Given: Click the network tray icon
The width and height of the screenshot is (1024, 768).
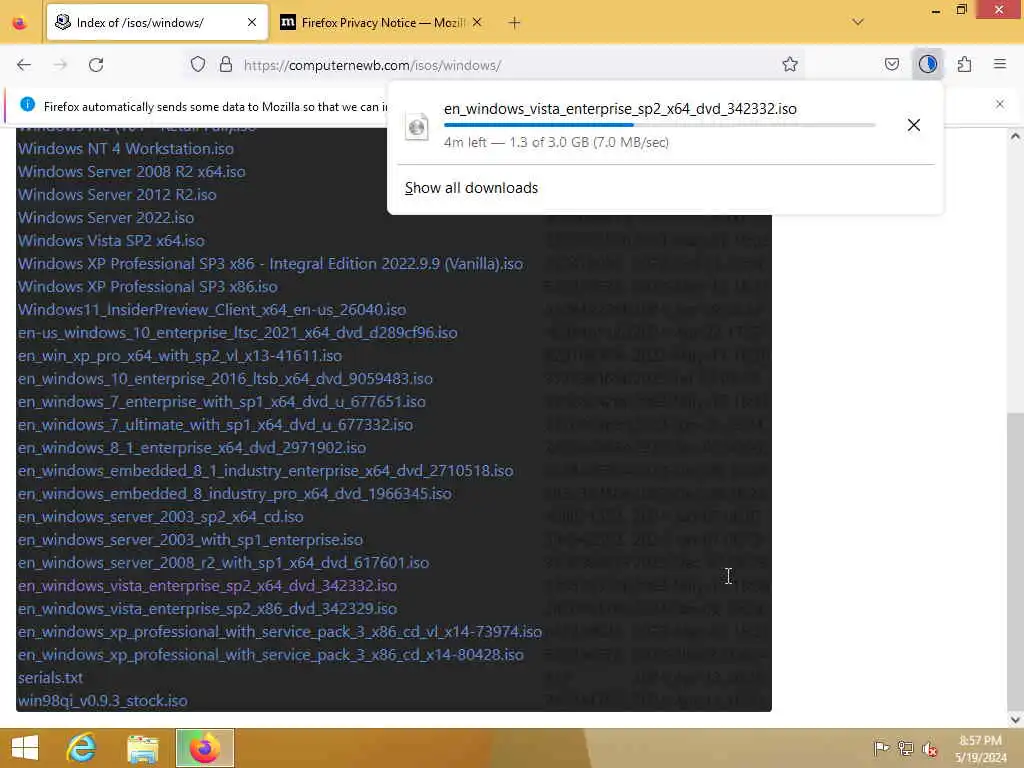Looking at the screenshot, I should 905,748.
